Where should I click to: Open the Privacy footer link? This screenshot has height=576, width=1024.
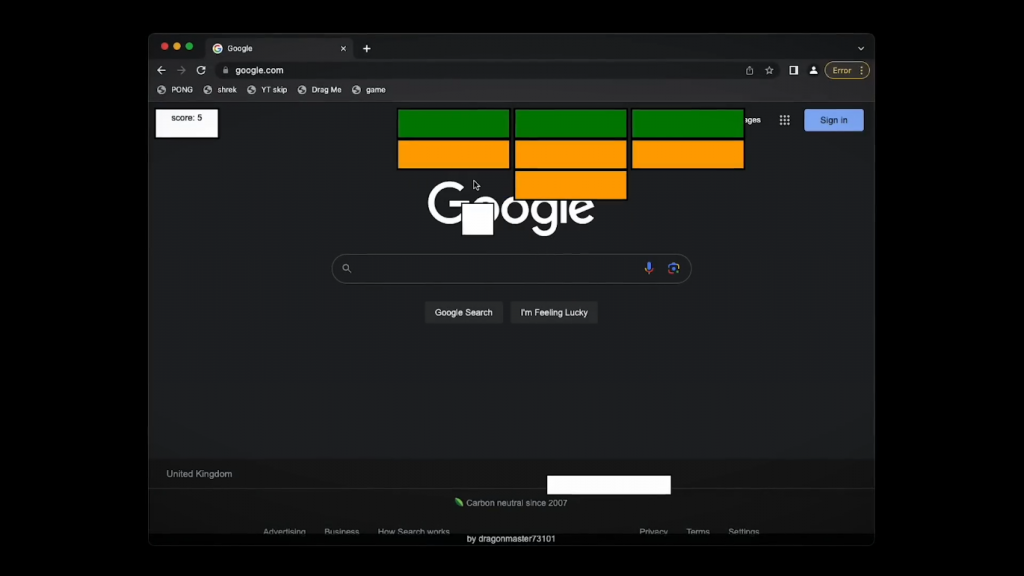click(x=654, y=531)
